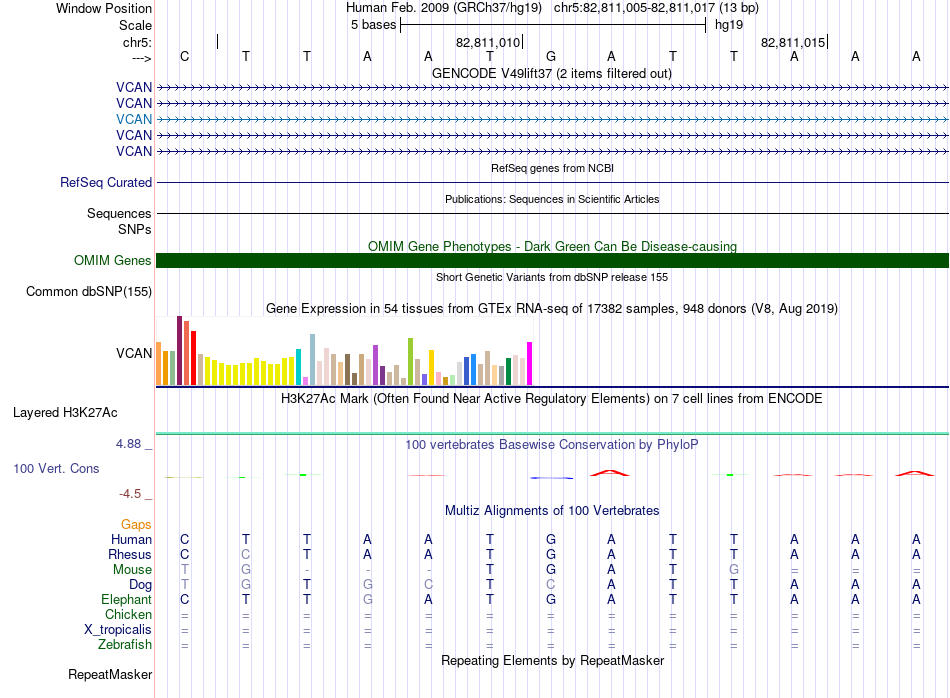Click the Multiz Alignments of 100 Vertebrates title

552,511
